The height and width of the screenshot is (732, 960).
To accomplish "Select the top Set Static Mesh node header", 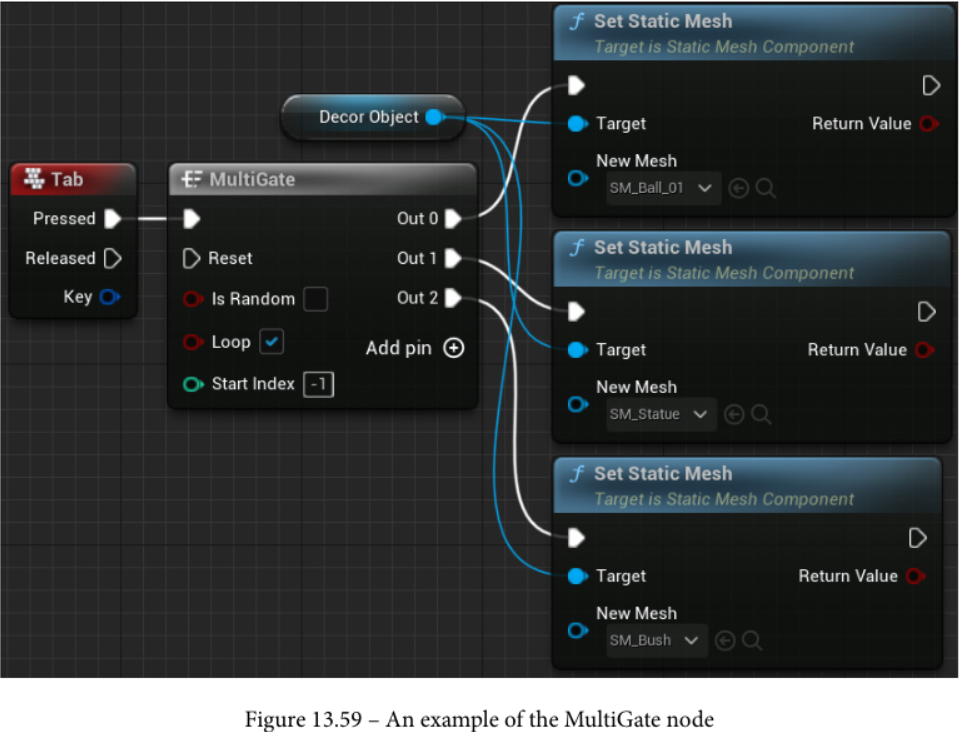I will 755,33.
